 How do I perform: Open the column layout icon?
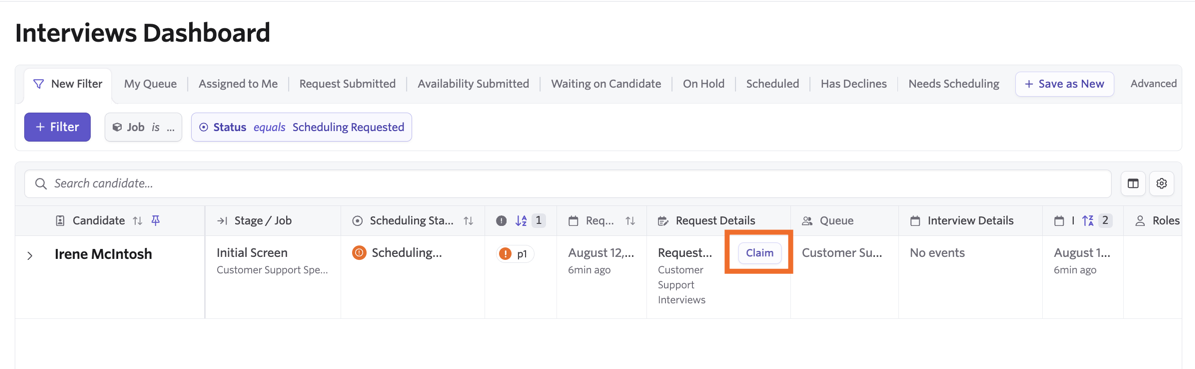click(1133, 184)
